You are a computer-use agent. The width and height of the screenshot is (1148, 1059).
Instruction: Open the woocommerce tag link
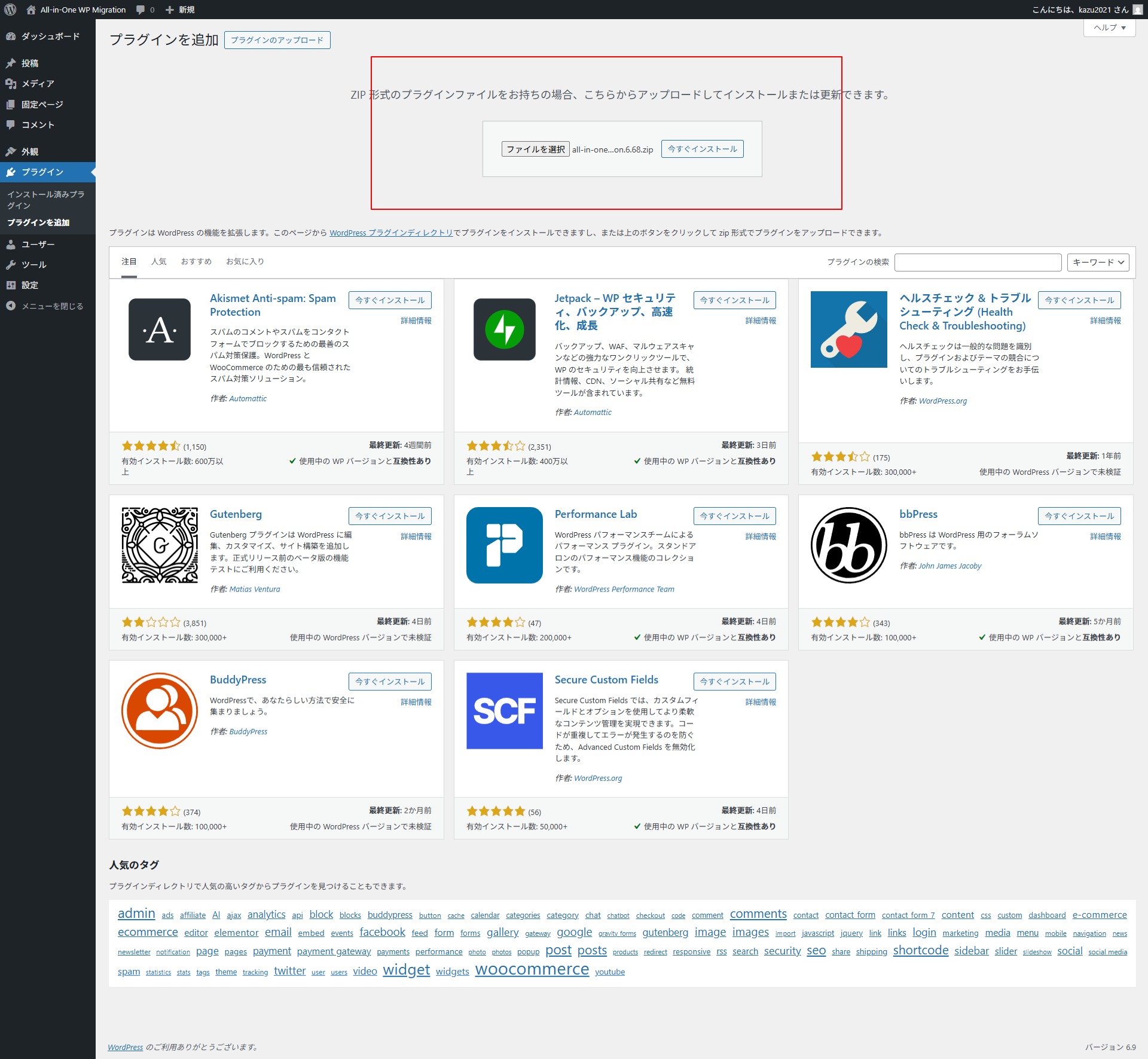(532, 969)
